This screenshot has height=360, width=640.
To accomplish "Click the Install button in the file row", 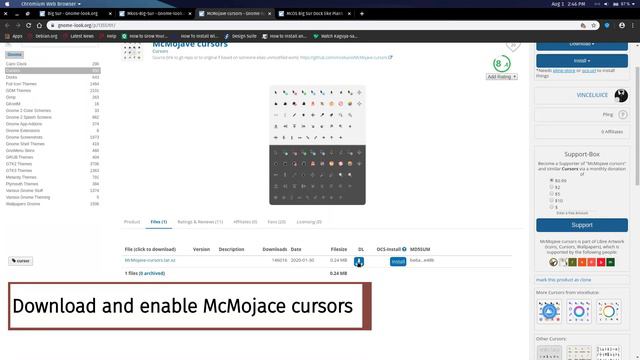I will tap(398, 261).
